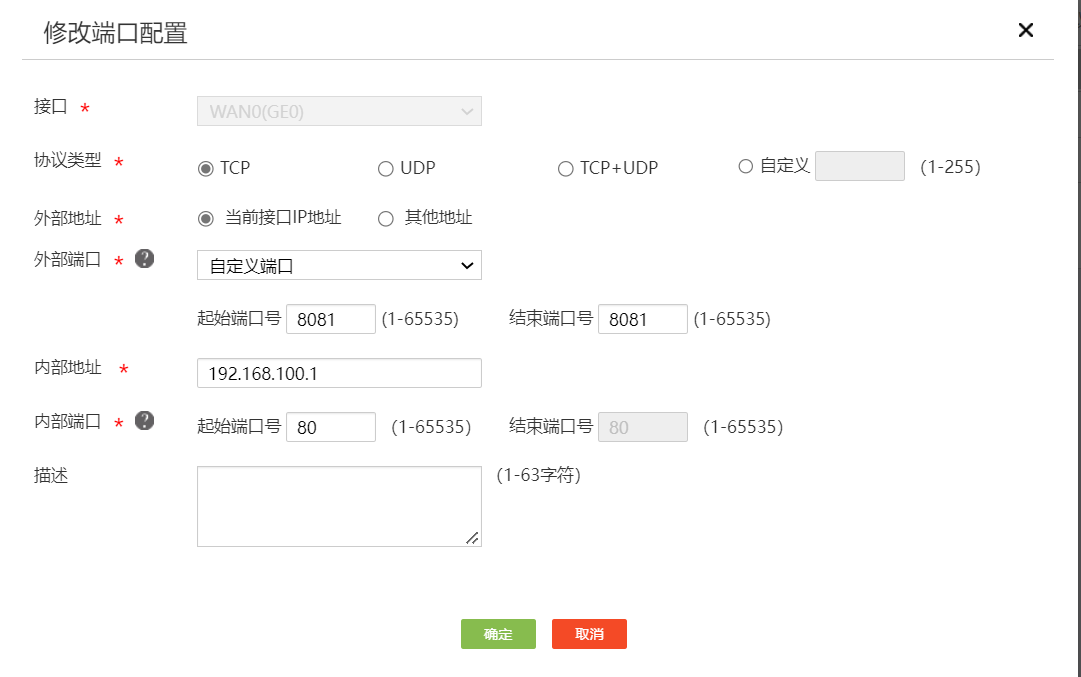Select the 自定义 protocol radio button
Screen dimensions: 1081x677
coord(745,167)
